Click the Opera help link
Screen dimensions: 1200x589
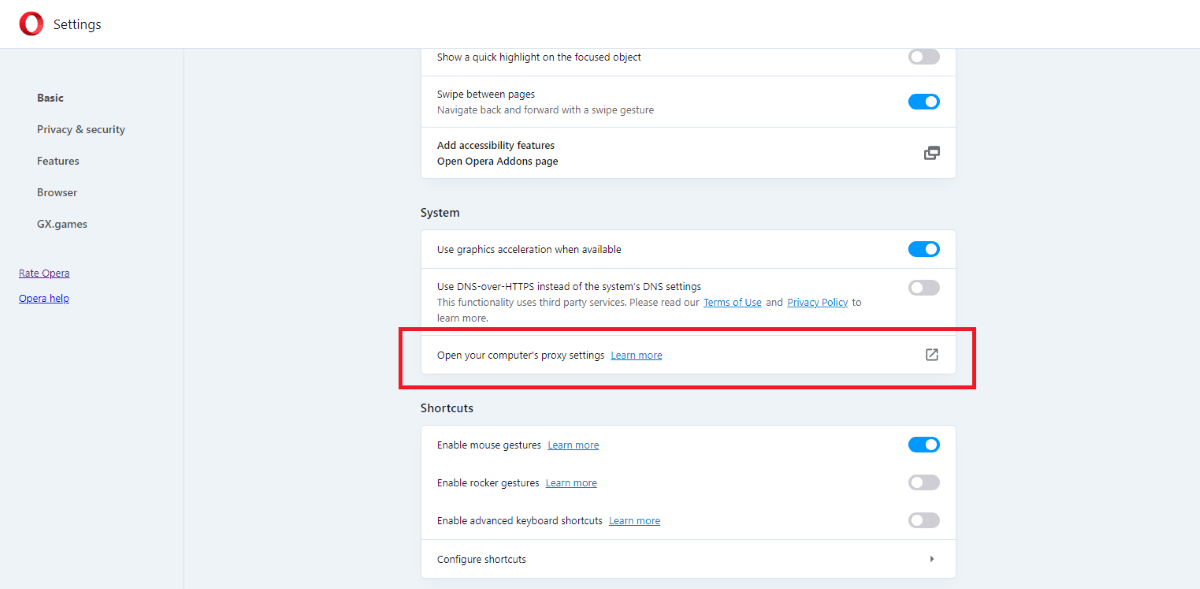click(44, 298)
